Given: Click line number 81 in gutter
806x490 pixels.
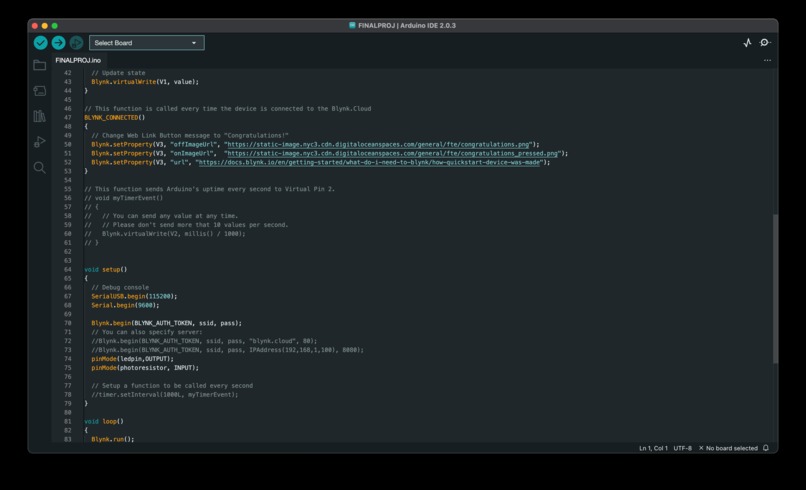Looking at the screenshot, I should 67,421.
